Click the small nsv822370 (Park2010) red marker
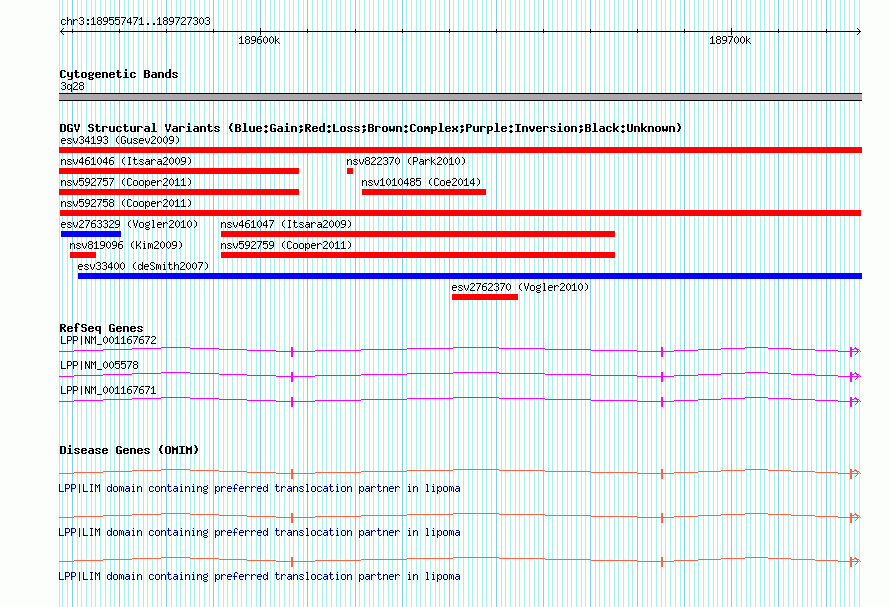This screenshot has width=890, height=607. (350, 171)
